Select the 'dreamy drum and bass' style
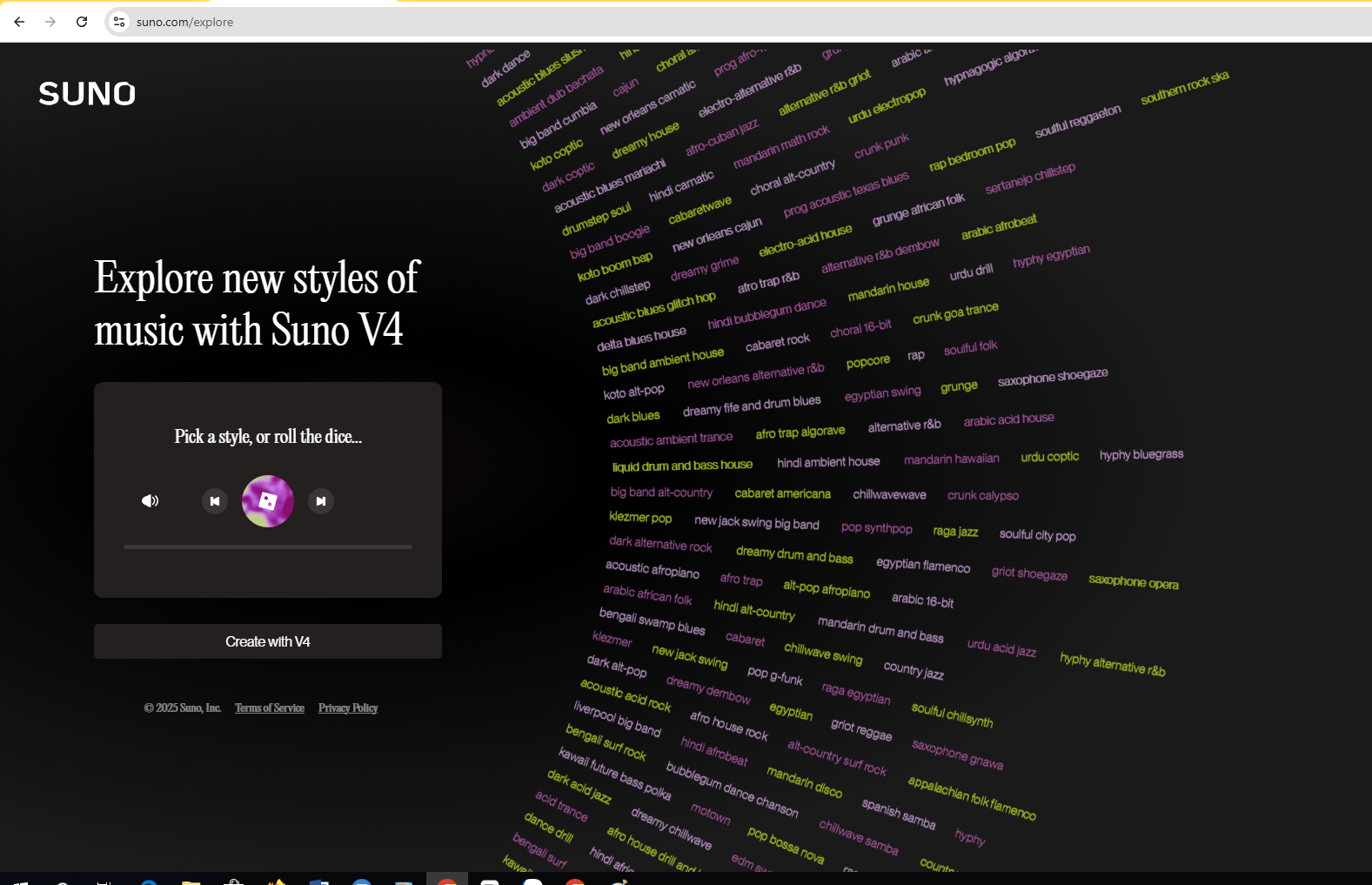This screenshot has width=1372, height=885. 794,554
